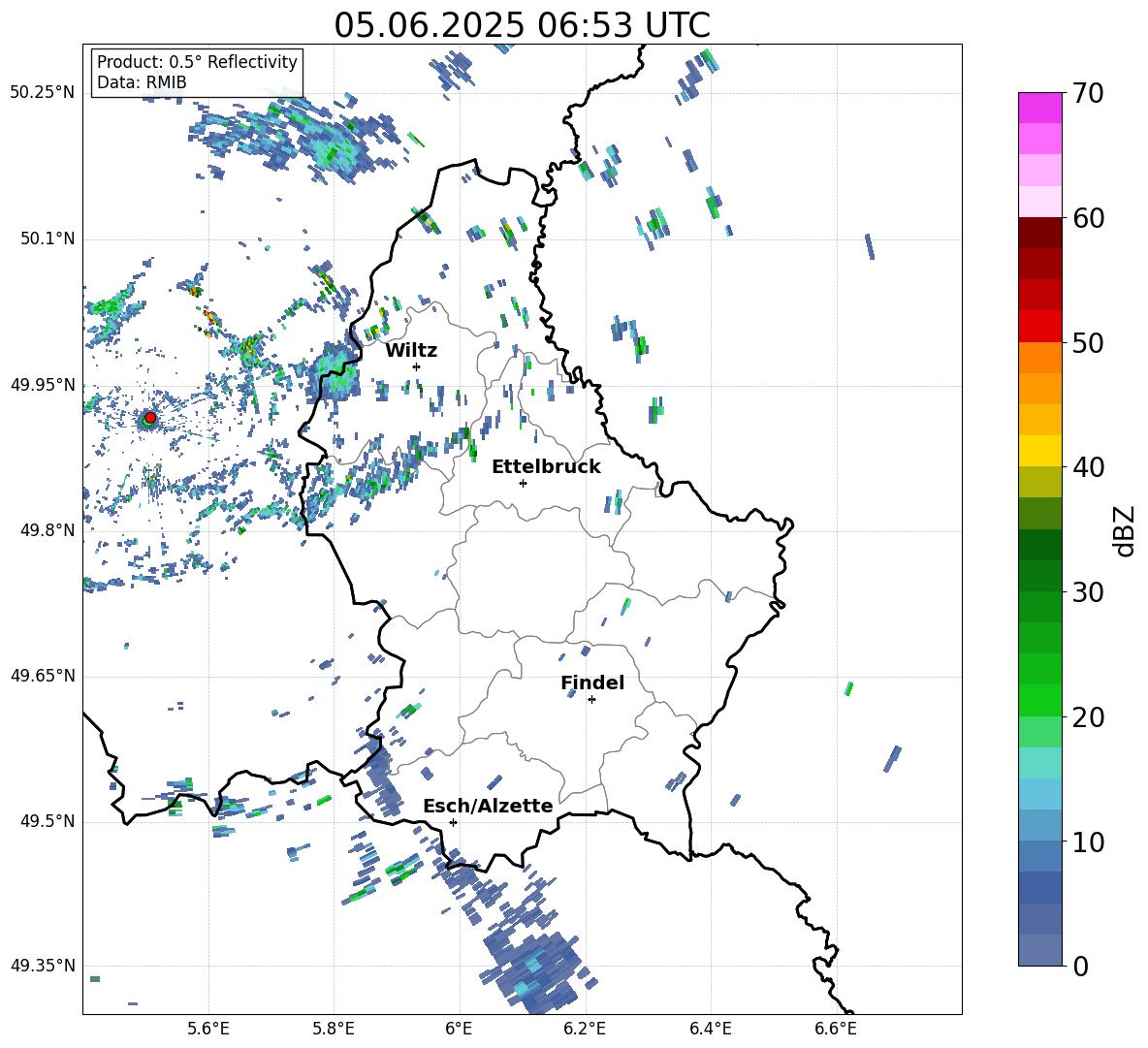Viewport: 1148px width, 1048px height.
Task: Click the 49.95°N latitude label
Action: [x=43, y=385]
